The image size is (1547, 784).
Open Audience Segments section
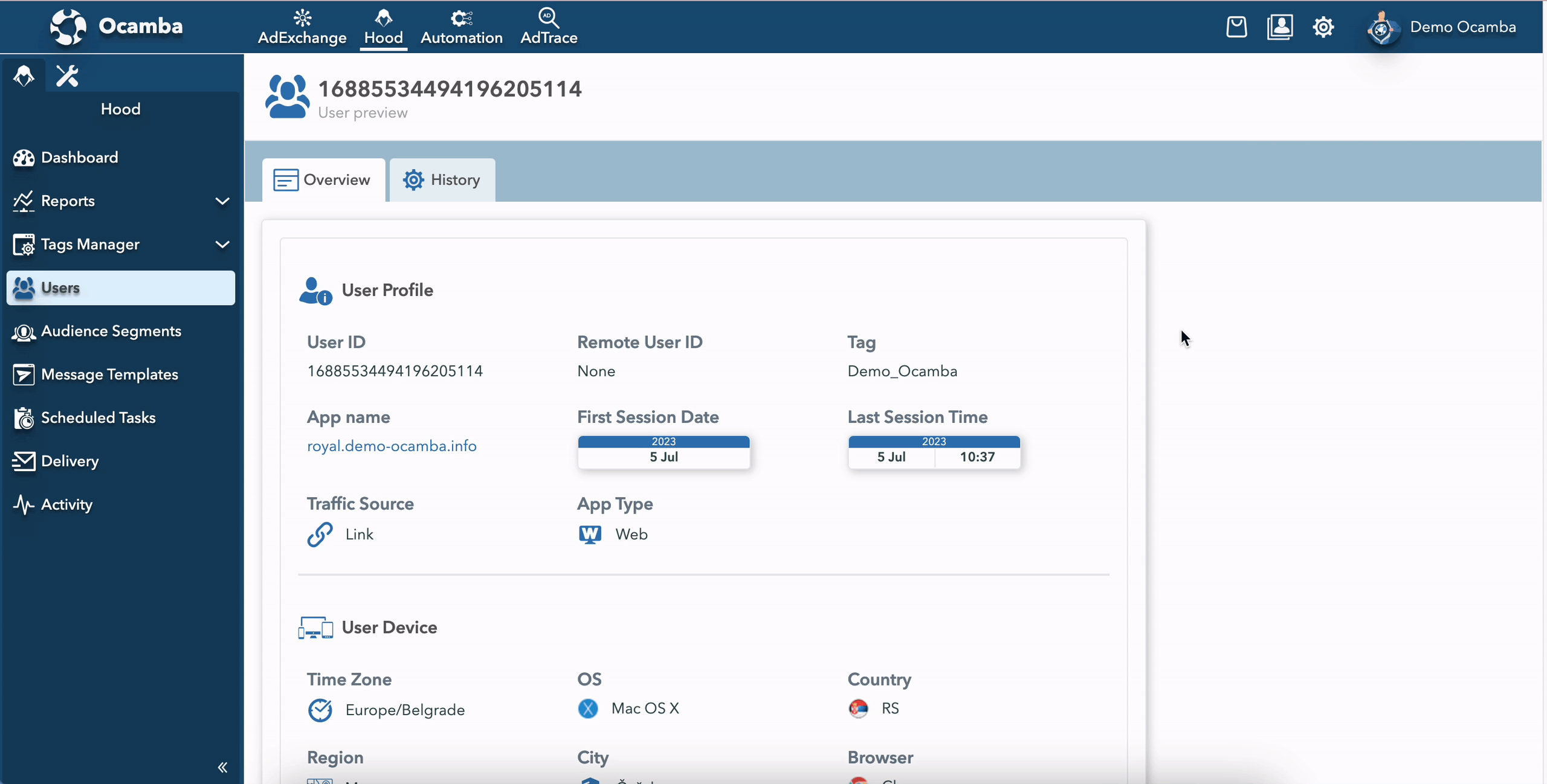[x=111, y=331]
